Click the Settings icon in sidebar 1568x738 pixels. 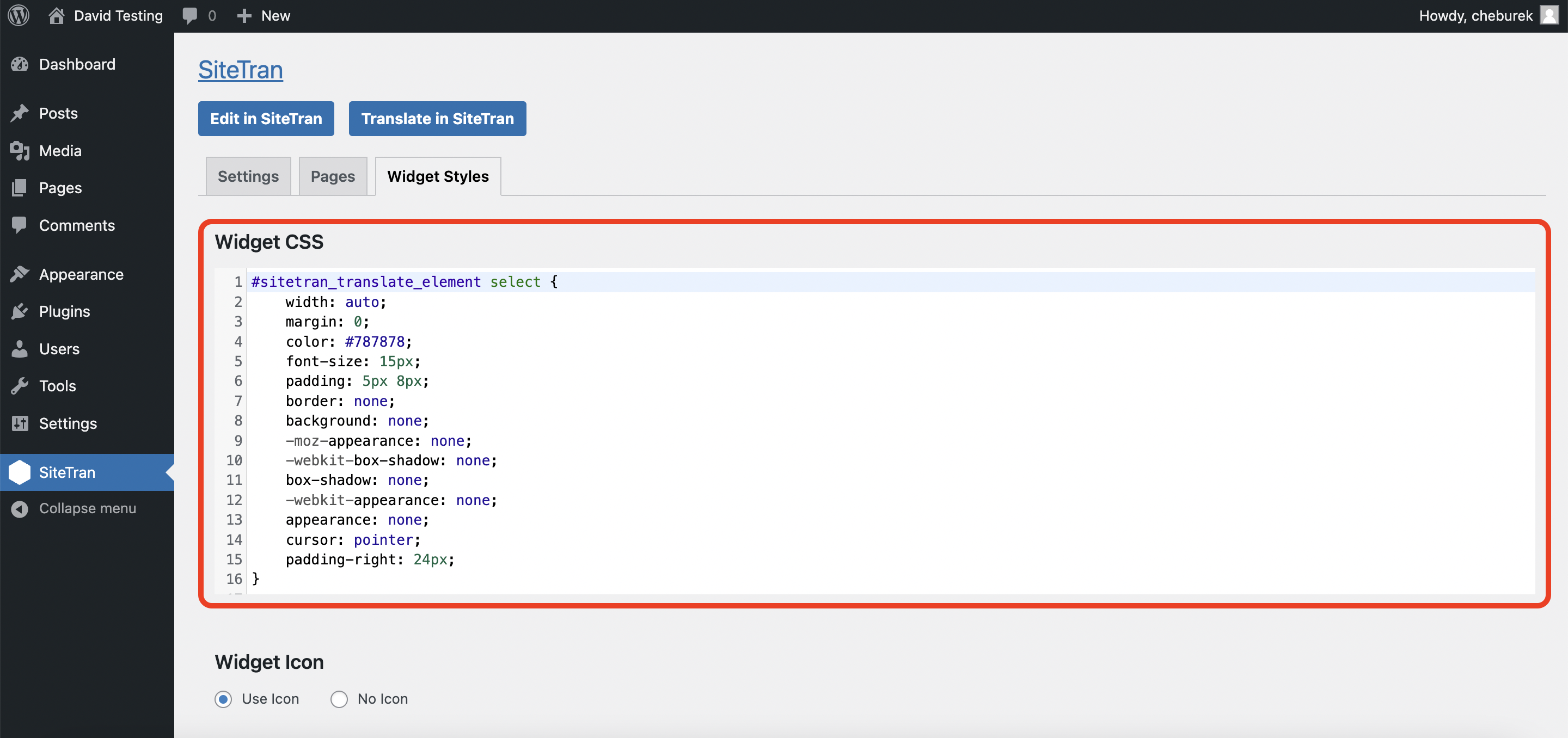coord(20,423)
